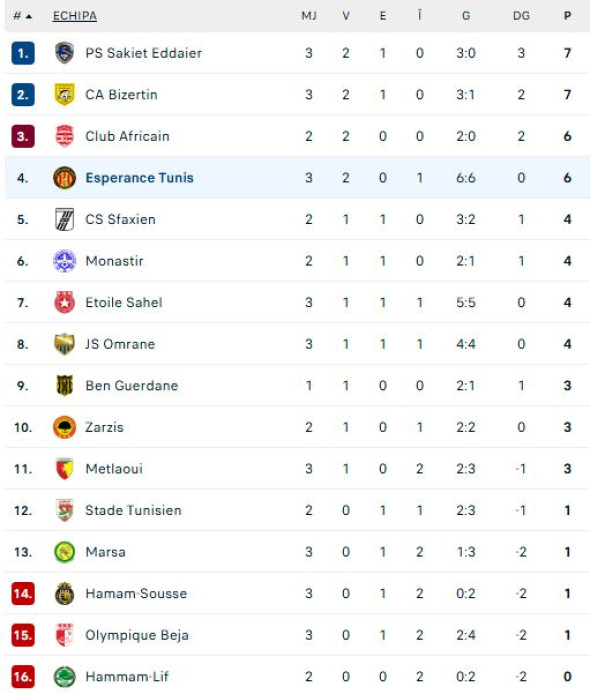Sort by the ECHIPA column header

pyautogui.click(x=75, y=16)
